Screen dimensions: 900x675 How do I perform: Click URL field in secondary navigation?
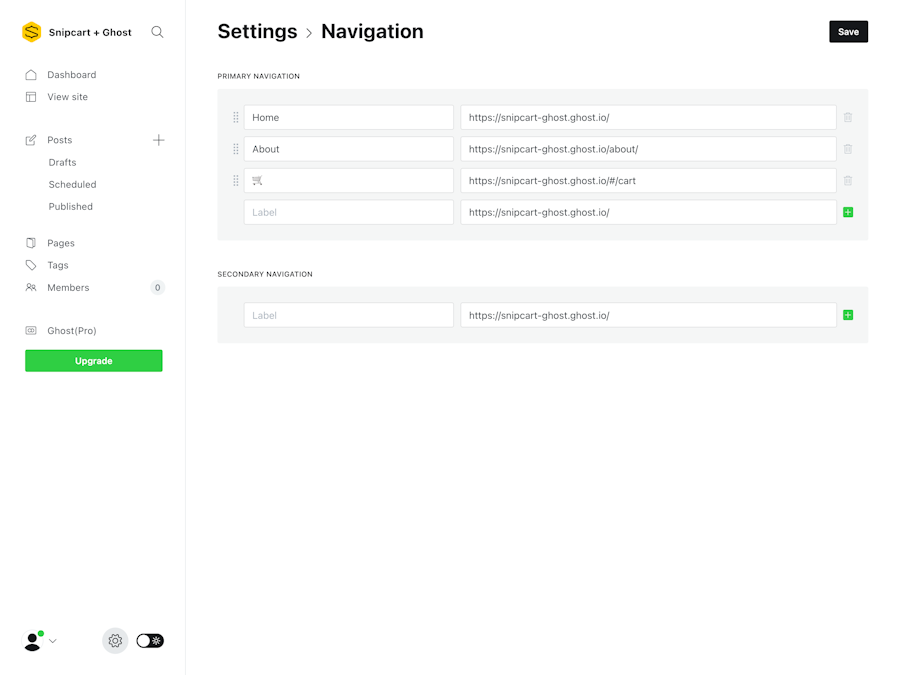(x=649, y=315)
